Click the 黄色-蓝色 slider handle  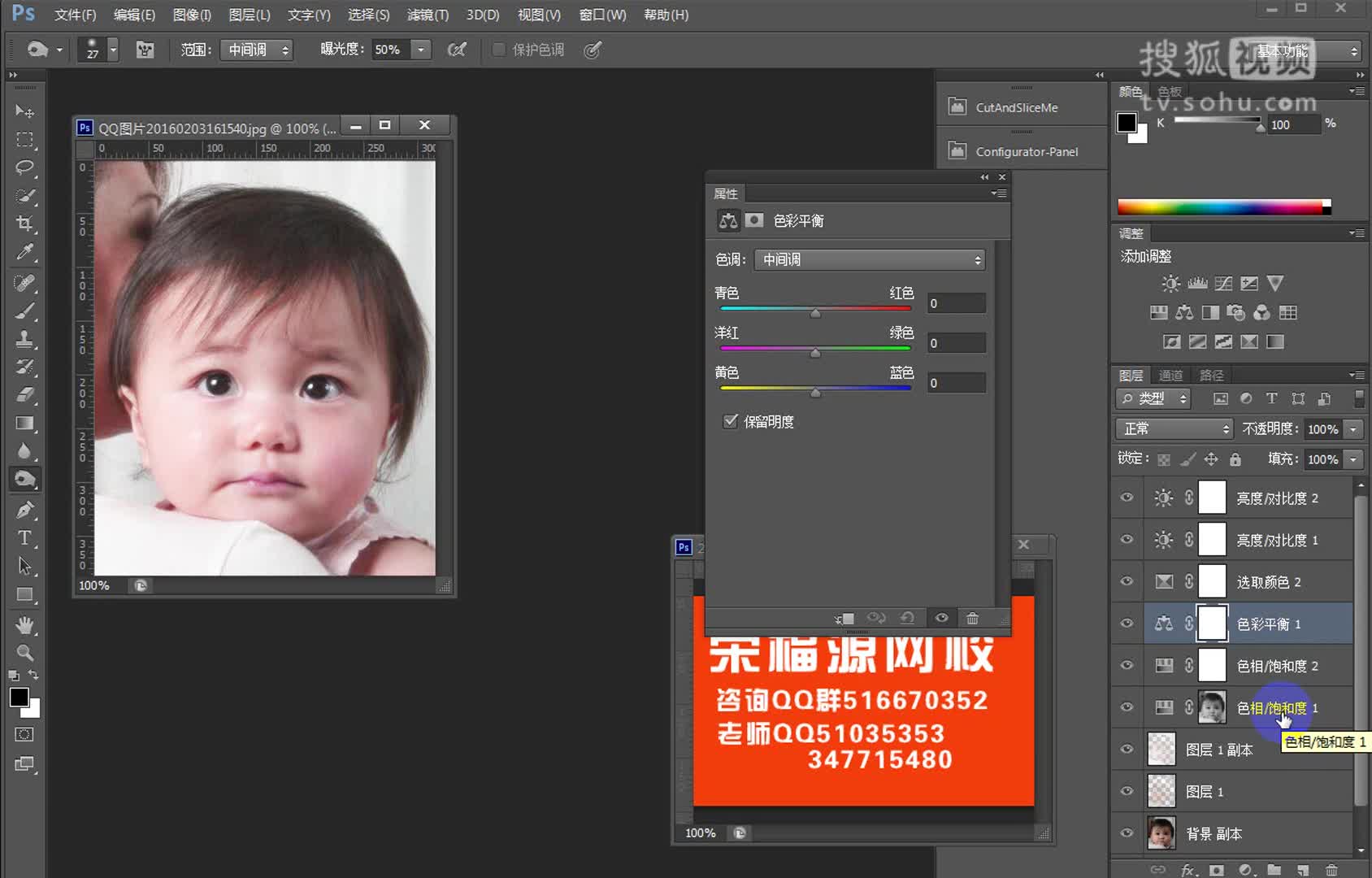(x=815, y=393)
